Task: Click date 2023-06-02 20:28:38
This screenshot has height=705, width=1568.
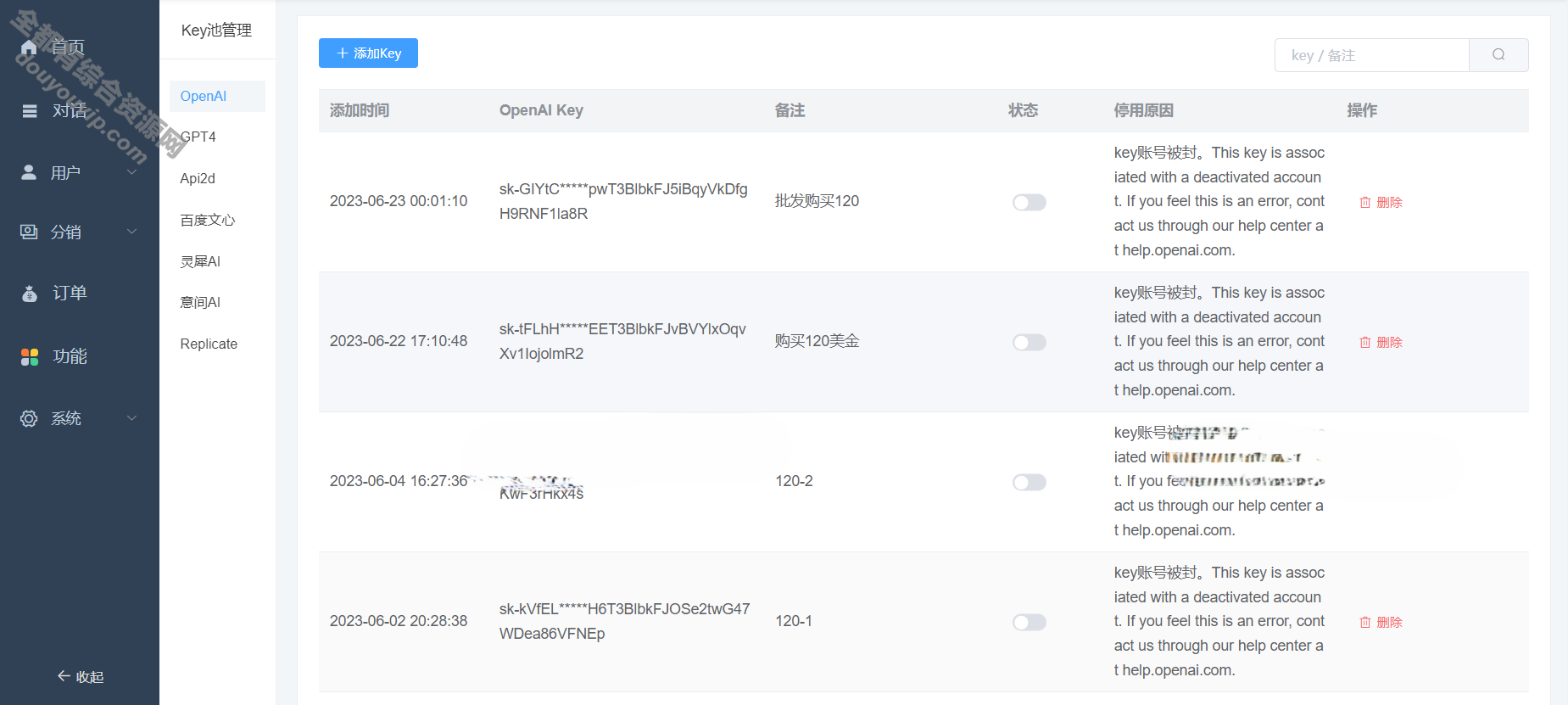Action: point(399,621)
